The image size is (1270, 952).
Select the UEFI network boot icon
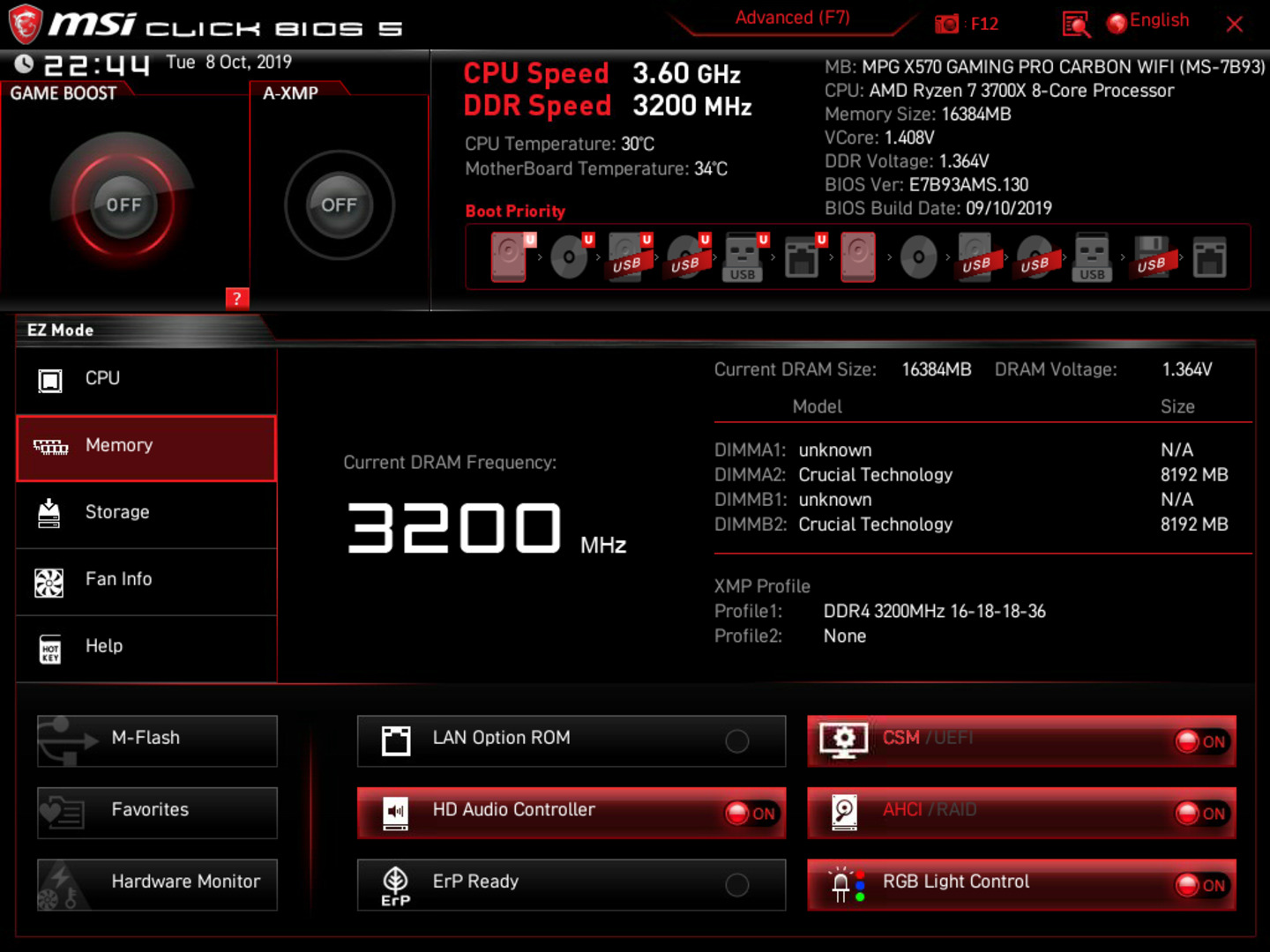click(803, 257)
